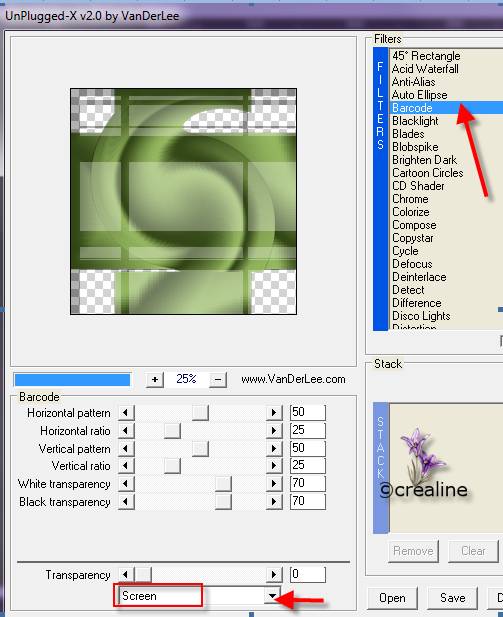
Task: Click the zoom out minus button
Action: pyautogui.click(x=218, y=380)
